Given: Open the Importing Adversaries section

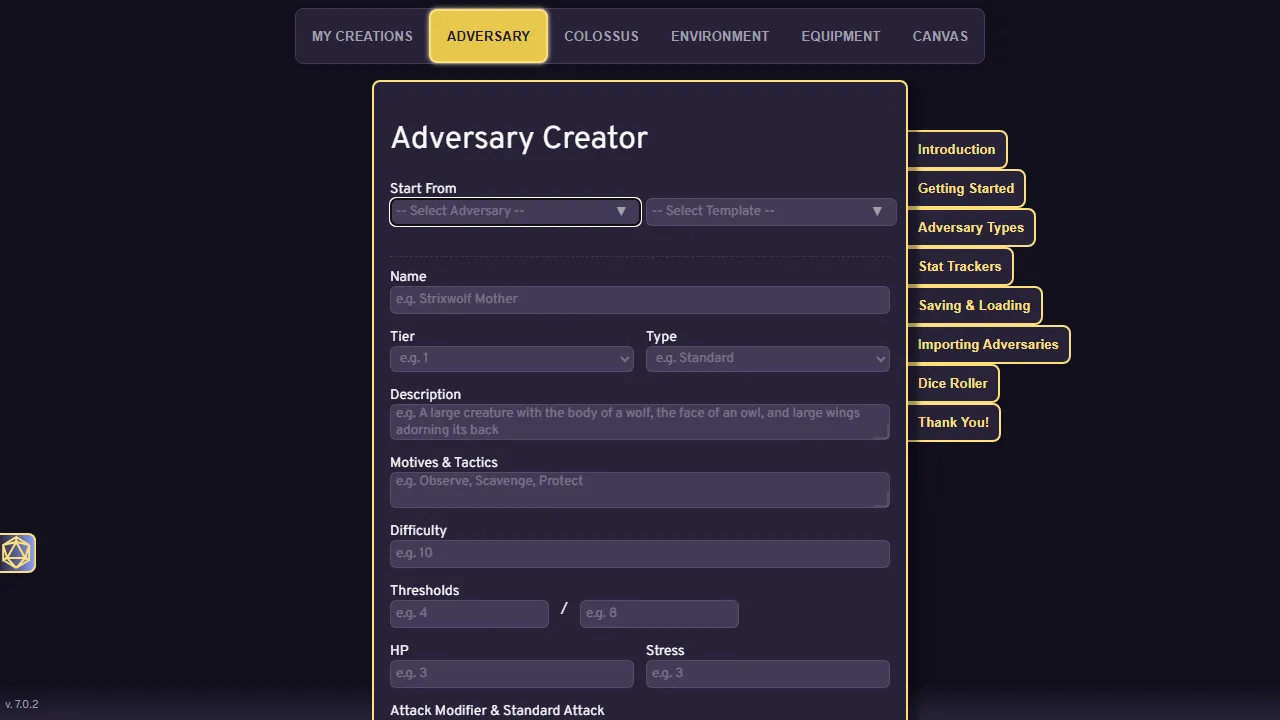Looking at the screenshot, I should tap(988, 344).
